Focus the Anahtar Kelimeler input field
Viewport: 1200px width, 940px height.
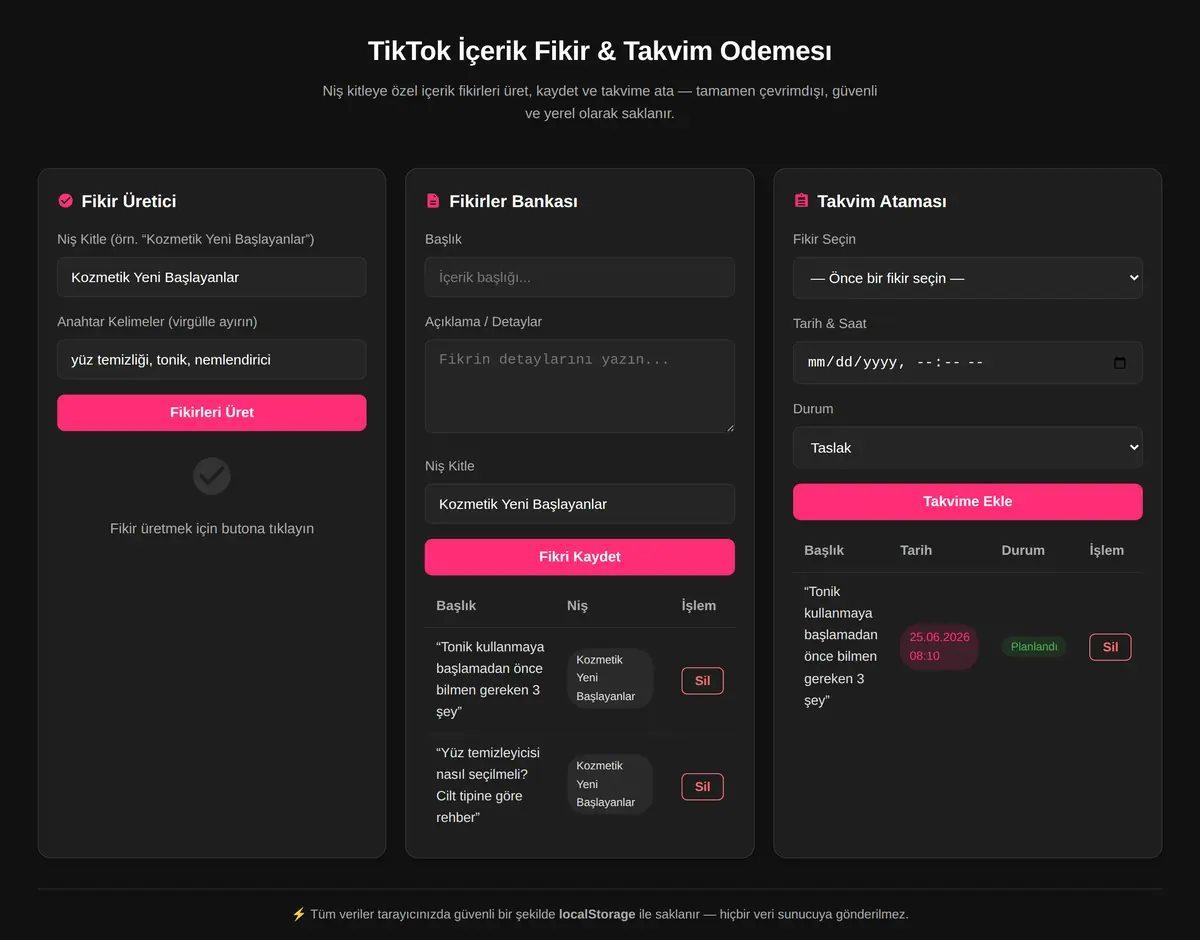212,359
